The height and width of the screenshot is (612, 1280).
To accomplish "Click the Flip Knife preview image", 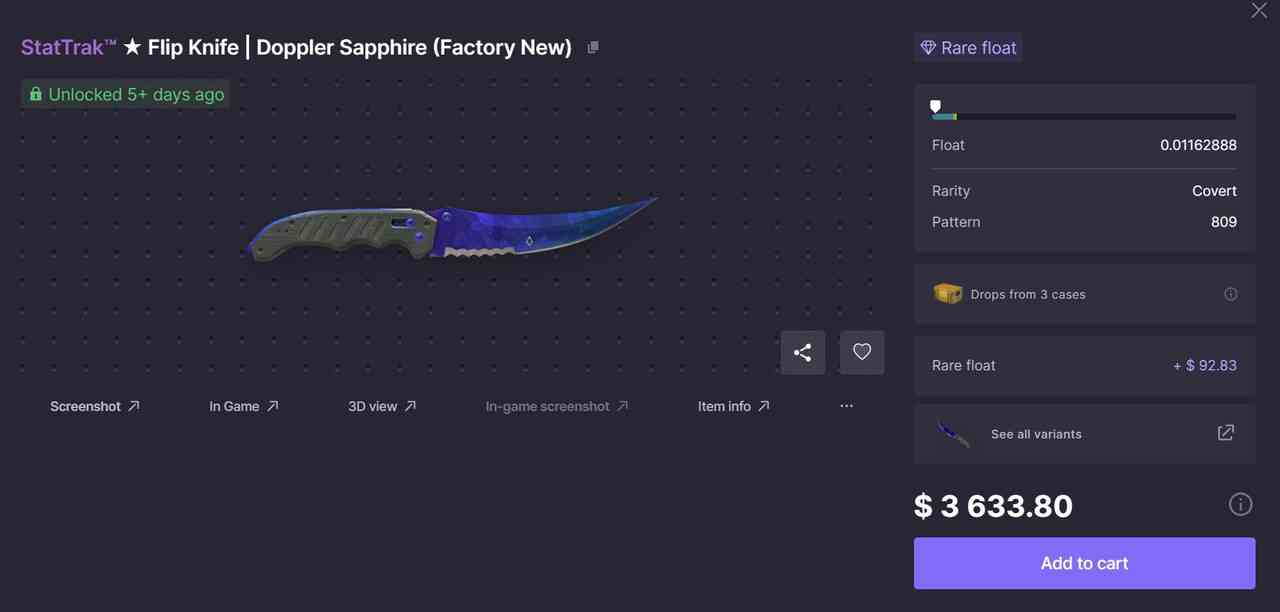I will [450, 231].
